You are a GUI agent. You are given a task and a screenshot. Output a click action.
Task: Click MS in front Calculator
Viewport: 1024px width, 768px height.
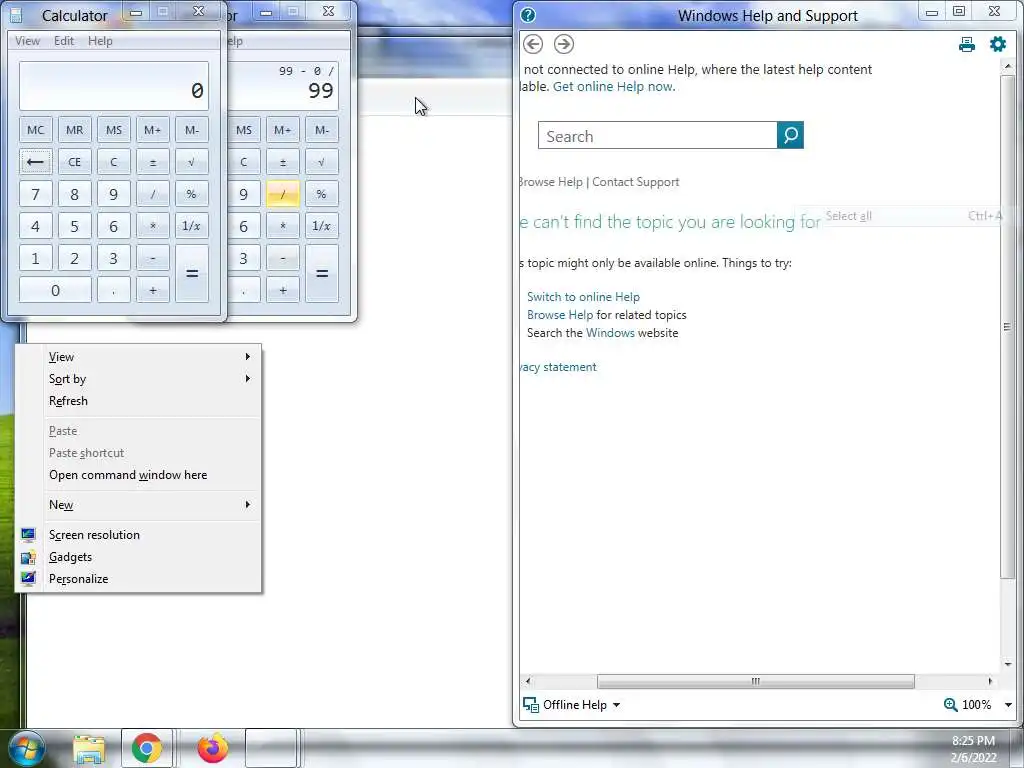pos(114,130)
